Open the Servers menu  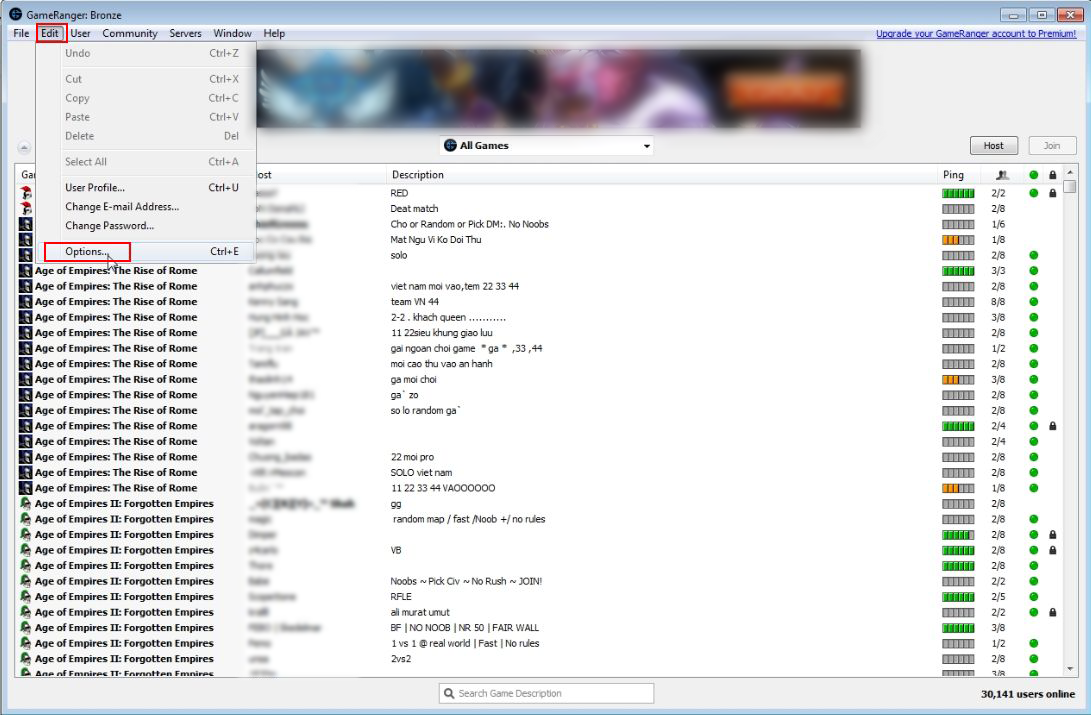tap(185, 33)
